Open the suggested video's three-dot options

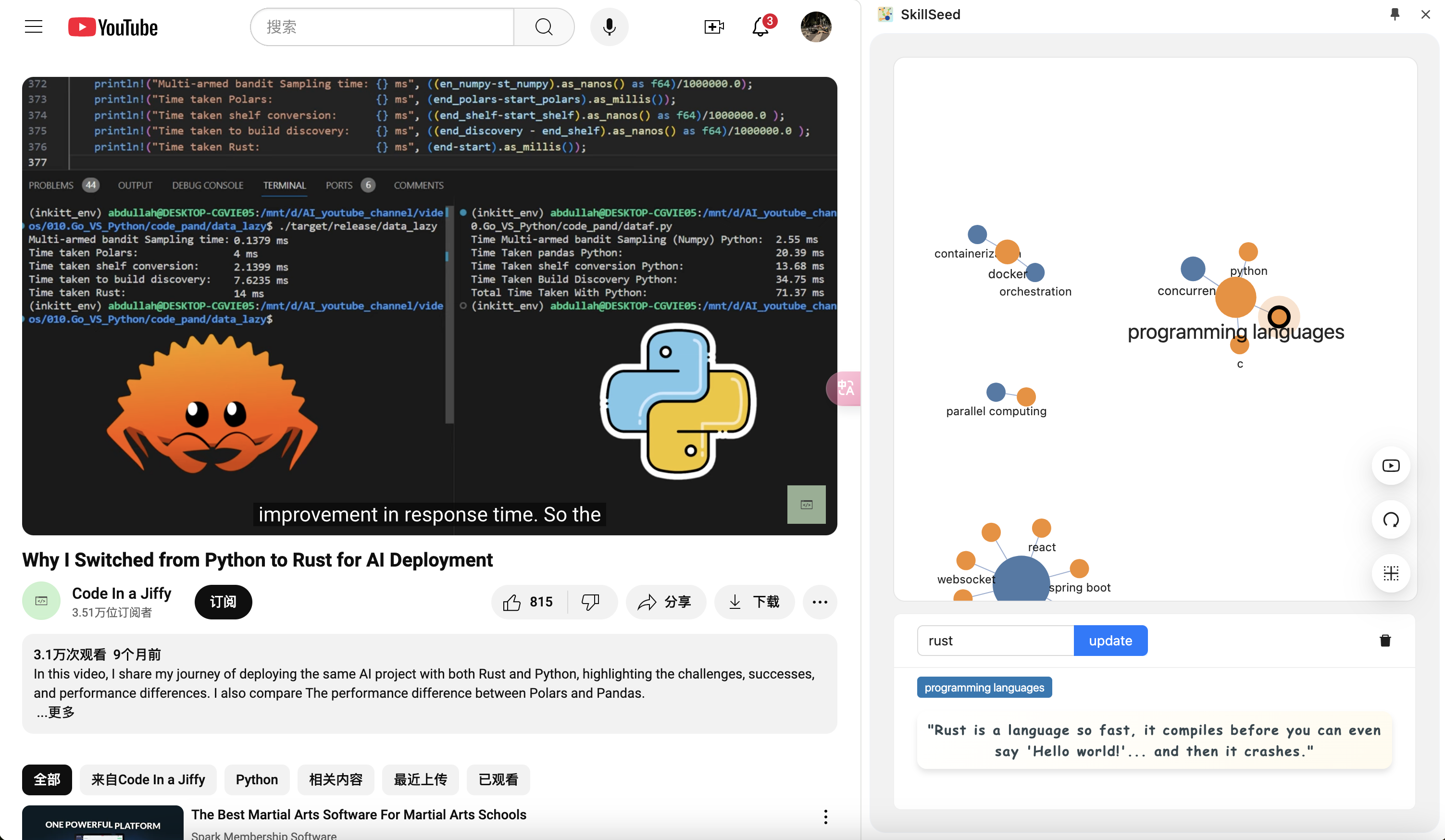click(825, 816)
